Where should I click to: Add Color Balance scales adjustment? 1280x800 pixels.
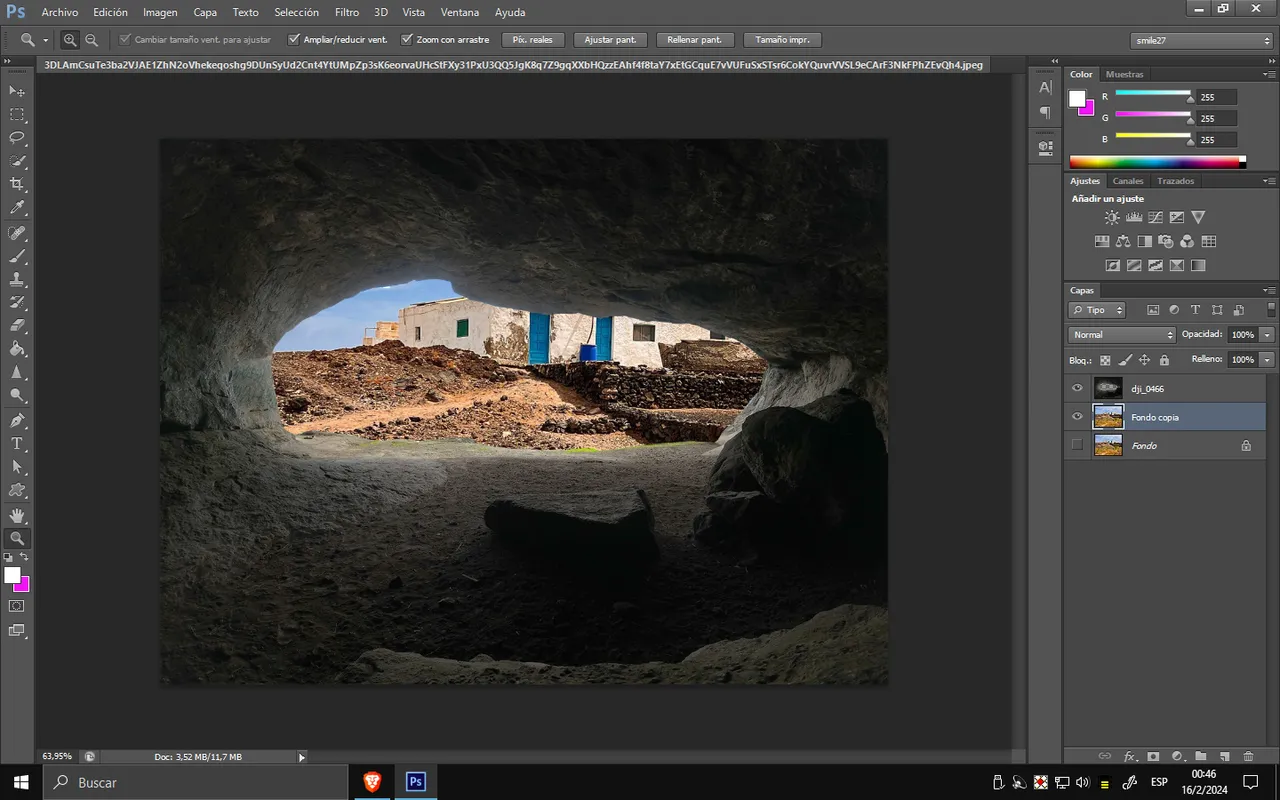click(x=1123, y=241)
